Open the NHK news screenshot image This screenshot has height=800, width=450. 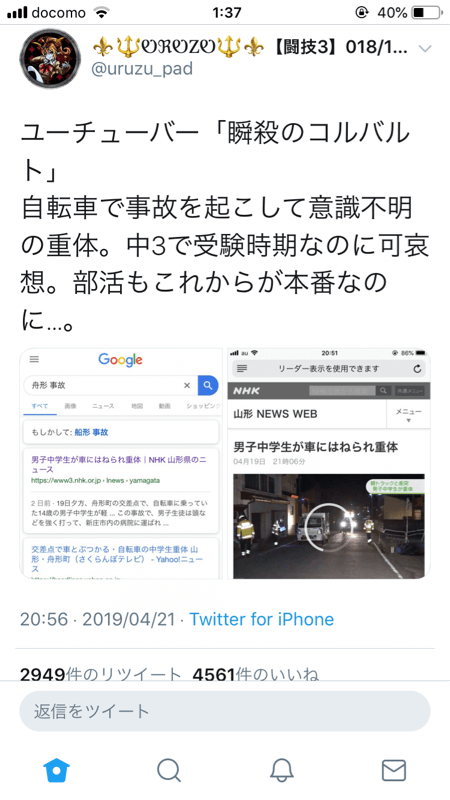click(329, 463)
